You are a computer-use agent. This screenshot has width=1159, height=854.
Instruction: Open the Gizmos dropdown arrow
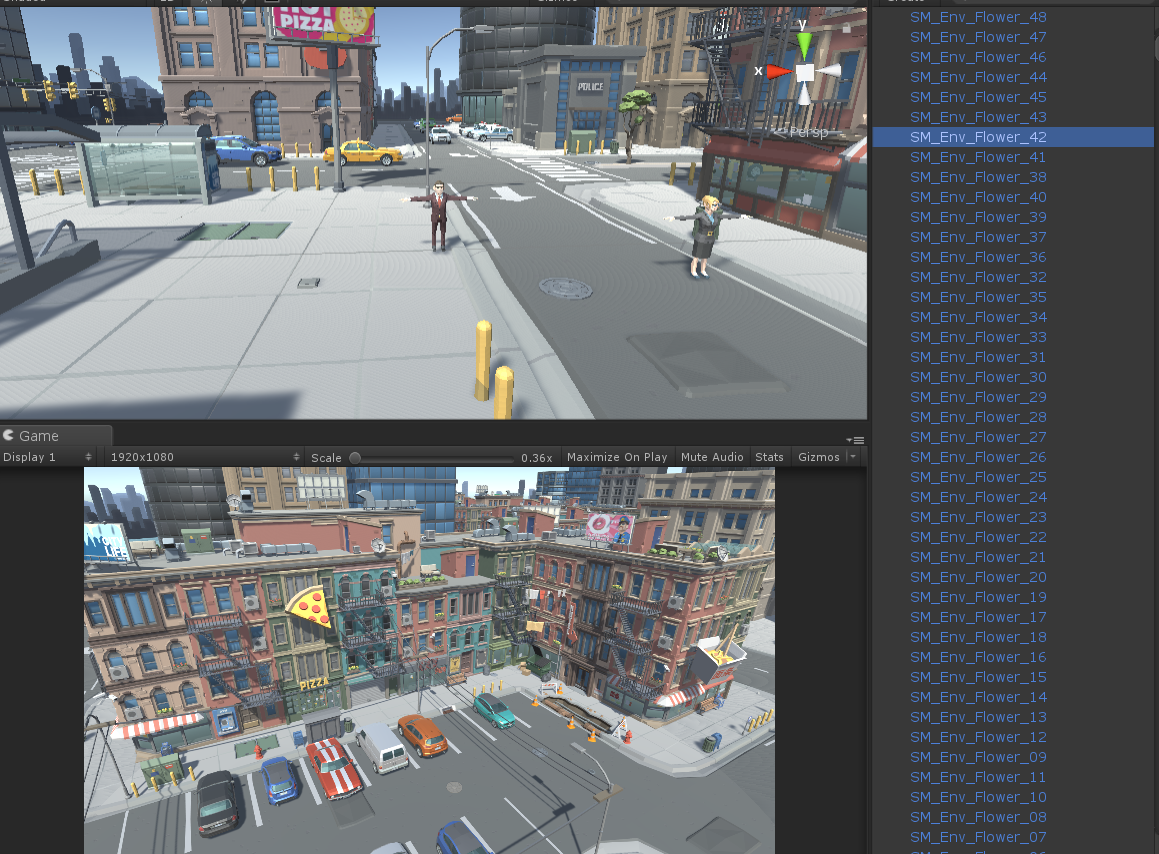(853, 457)
